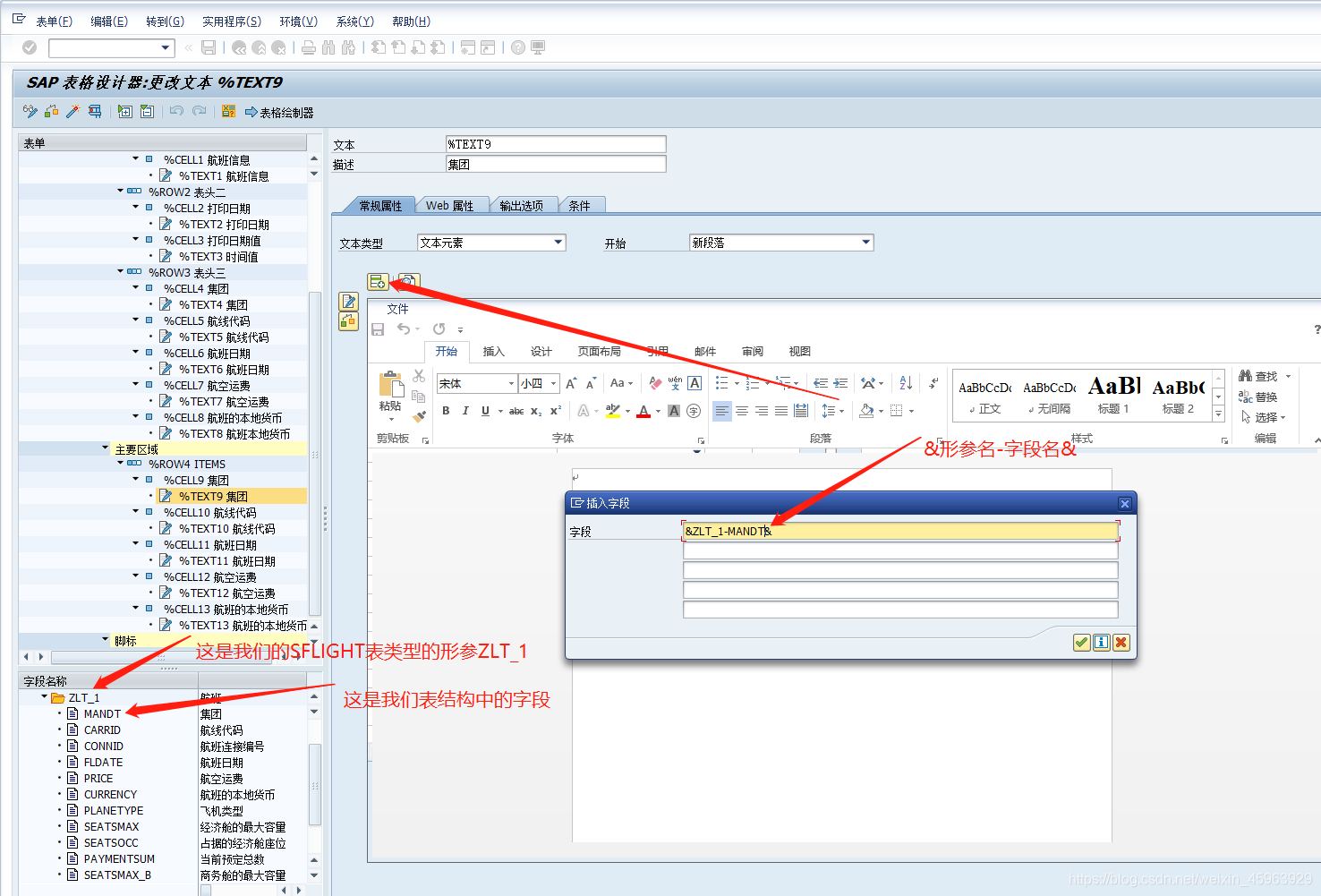
Task: Toggle strikethrough abc formatting
Action: pyautogui.click(x=516, y=411)
